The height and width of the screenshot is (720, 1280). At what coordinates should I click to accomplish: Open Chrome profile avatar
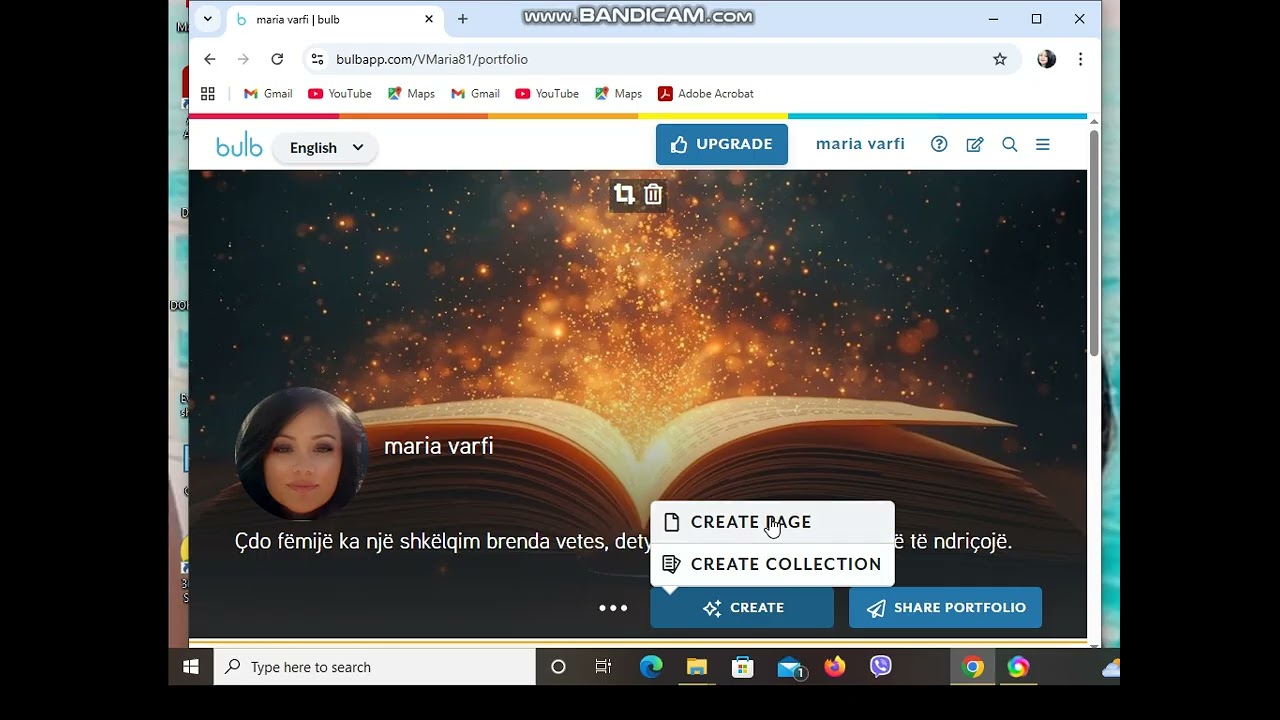click(1046, 59)
